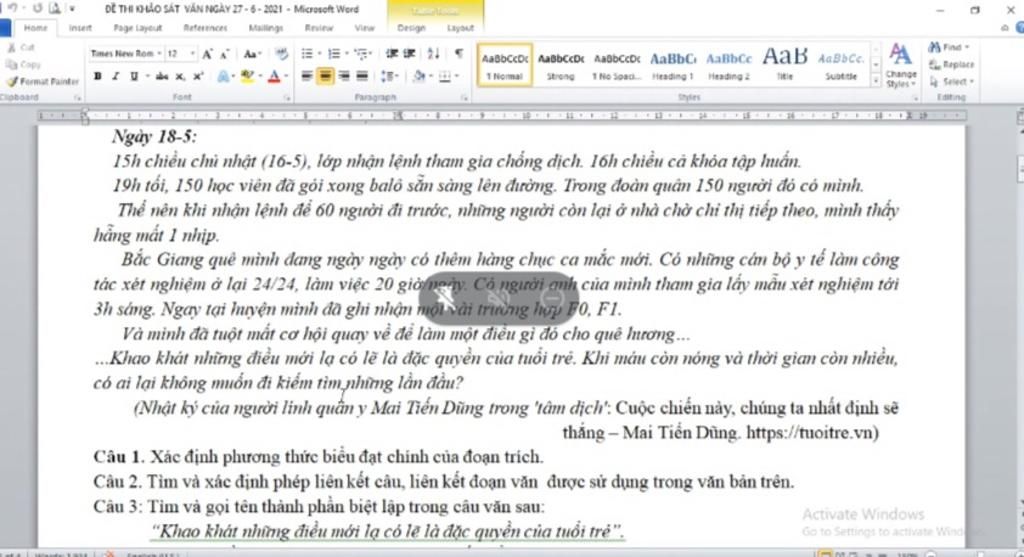Apply yellow text highlight color
The width and height of the screenshot is (1024, 557).
click(x=247, y=76)
